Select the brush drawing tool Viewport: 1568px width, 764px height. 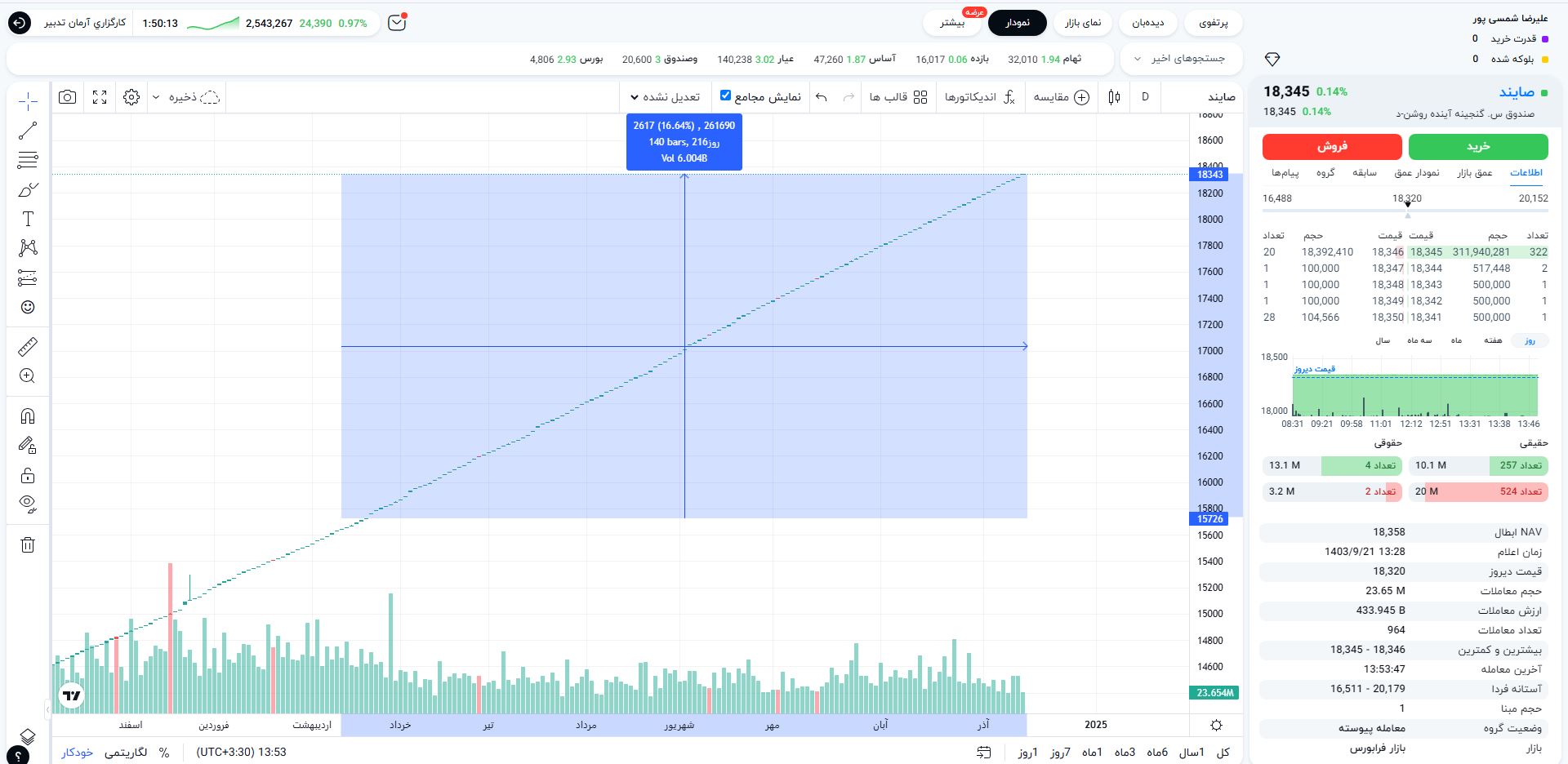28,189
